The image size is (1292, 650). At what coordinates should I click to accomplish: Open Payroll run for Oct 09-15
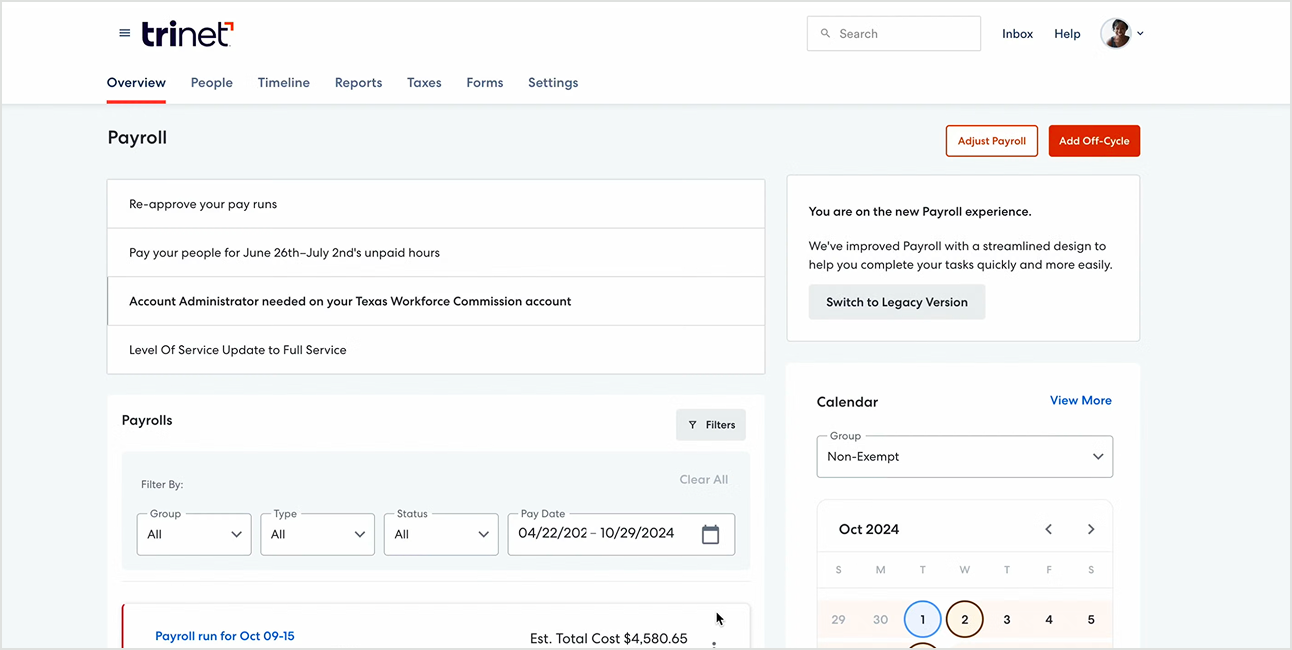coord(225,636)
